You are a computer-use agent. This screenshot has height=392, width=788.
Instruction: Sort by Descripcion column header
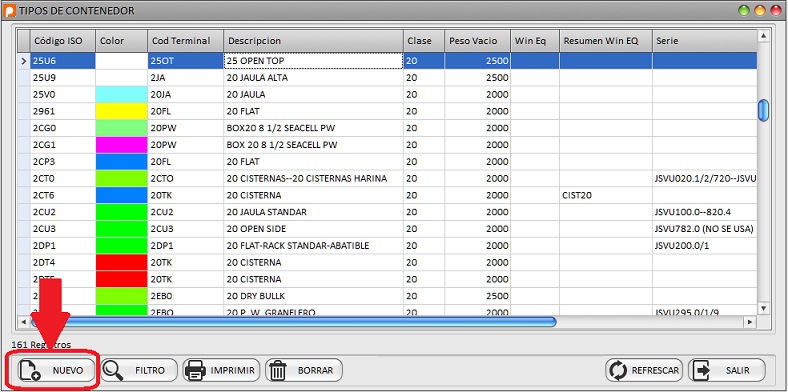313,41
